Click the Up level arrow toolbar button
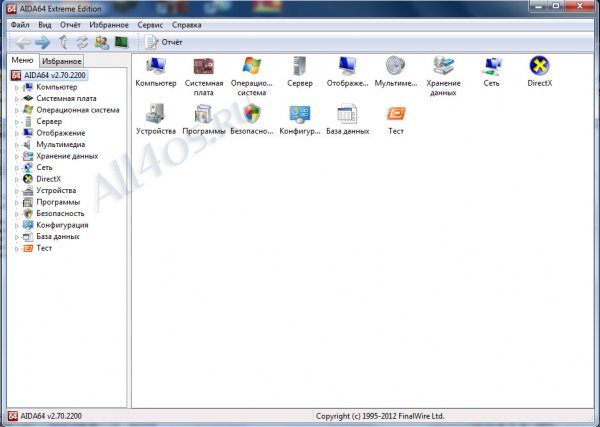 64,42
